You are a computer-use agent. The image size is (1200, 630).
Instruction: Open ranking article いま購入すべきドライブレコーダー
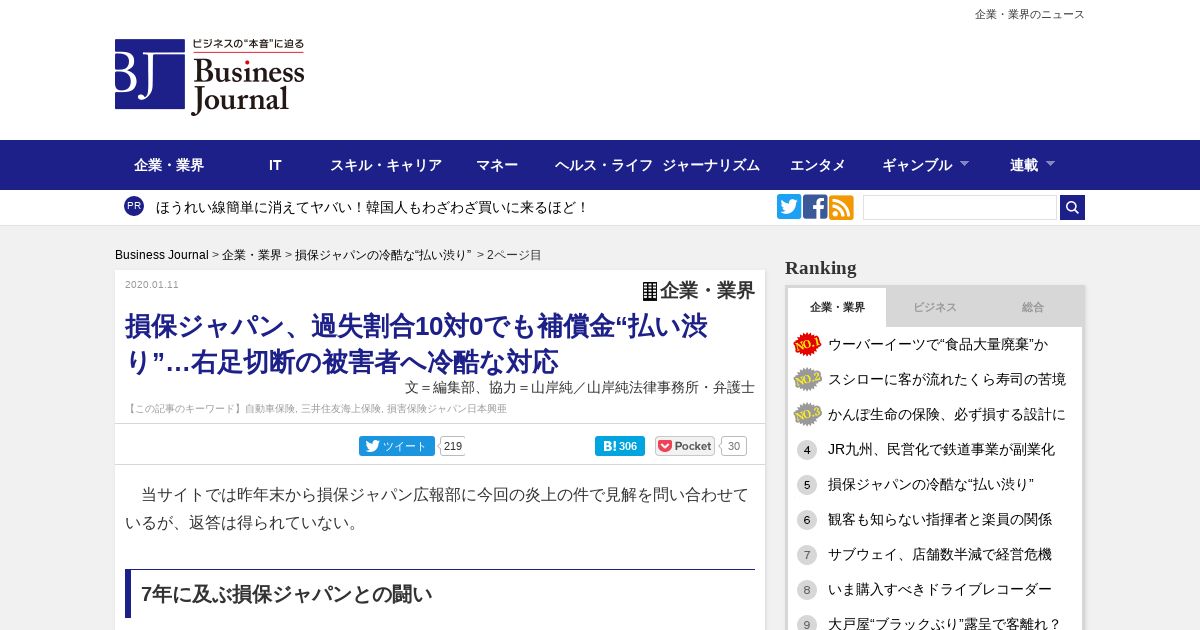pyautogui.click(x=940, y=589)
